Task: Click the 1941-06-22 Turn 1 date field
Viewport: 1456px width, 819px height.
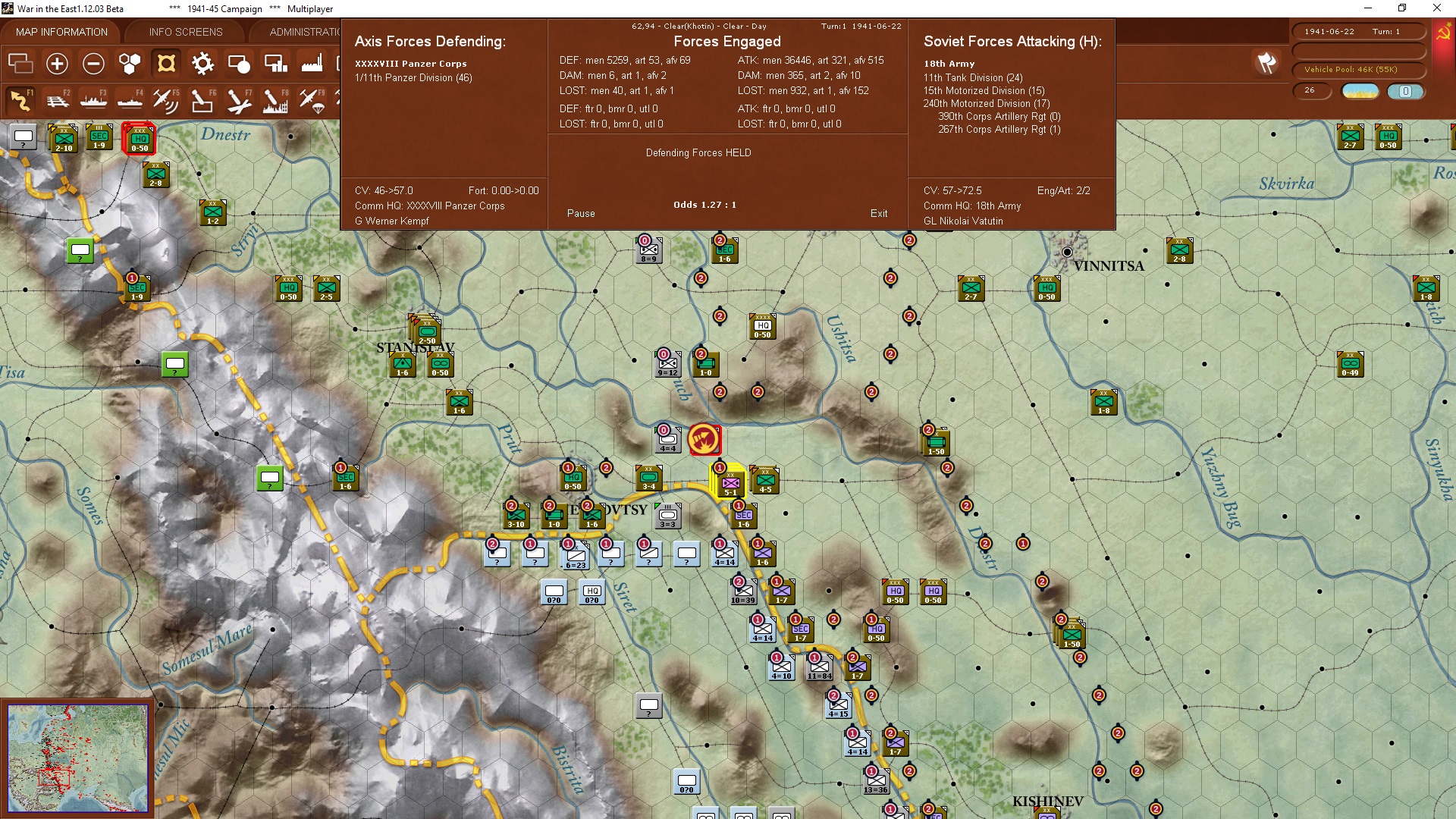Action: tap(1359, 32)
